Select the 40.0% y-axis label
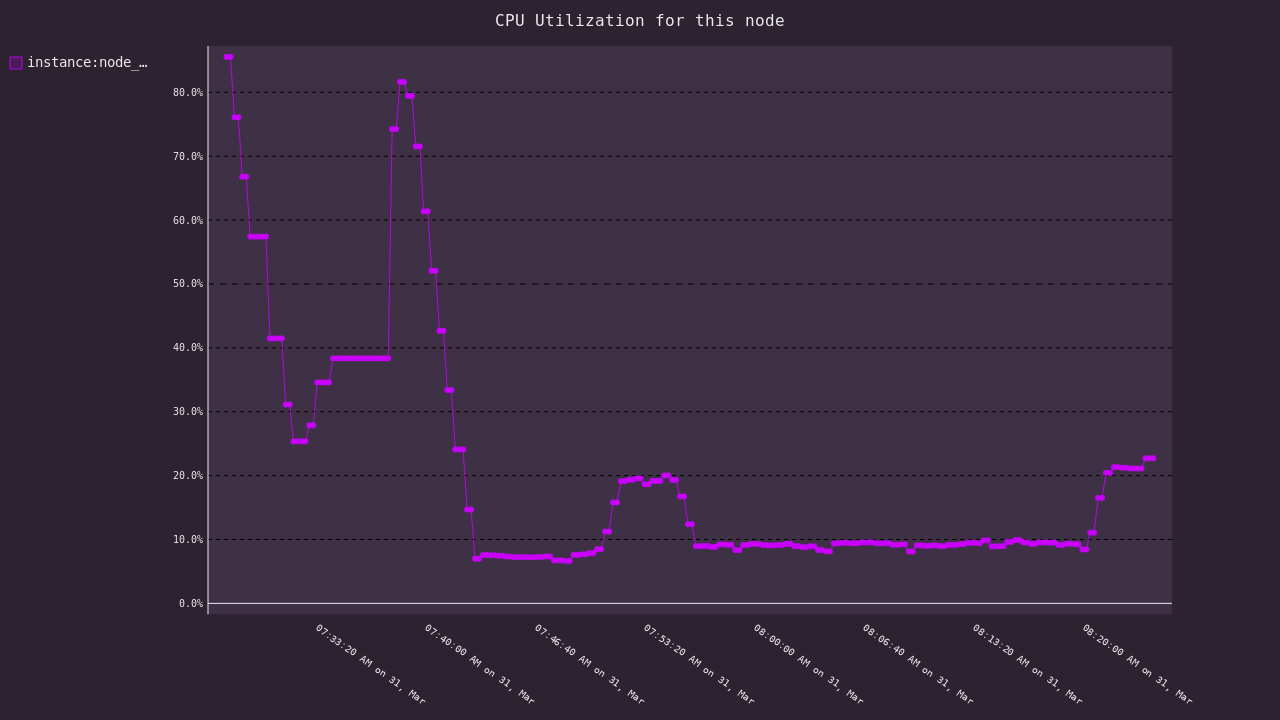 point(188,348)
